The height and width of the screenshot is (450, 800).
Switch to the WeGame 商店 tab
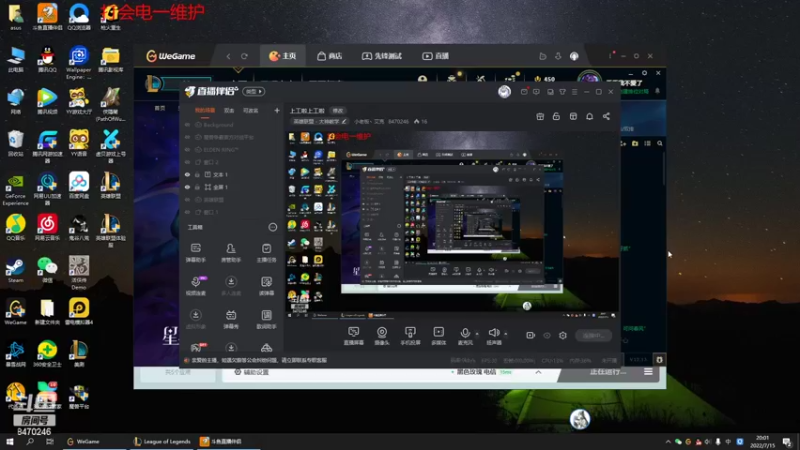[330, 56]
